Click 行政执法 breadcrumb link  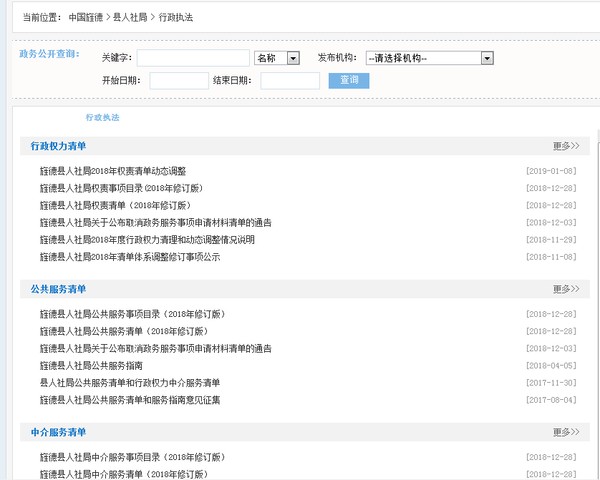coord(176,17)
